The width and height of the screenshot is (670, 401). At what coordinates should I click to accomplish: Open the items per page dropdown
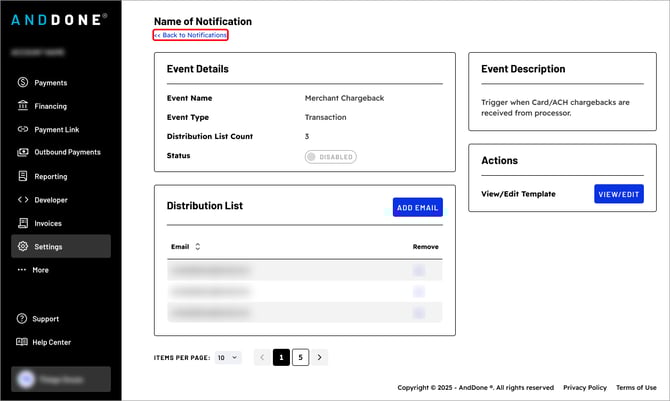228,357
